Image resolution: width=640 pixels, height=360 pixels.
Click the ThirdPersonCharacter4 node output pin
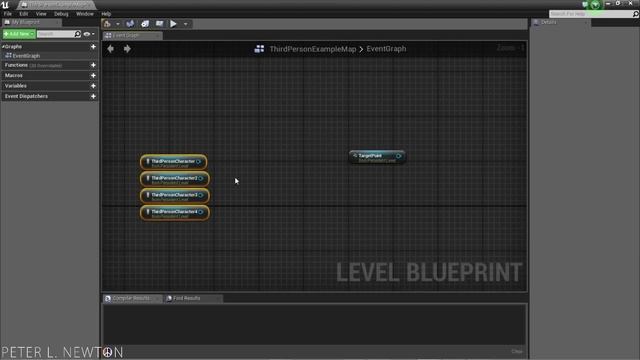(201, 212)
